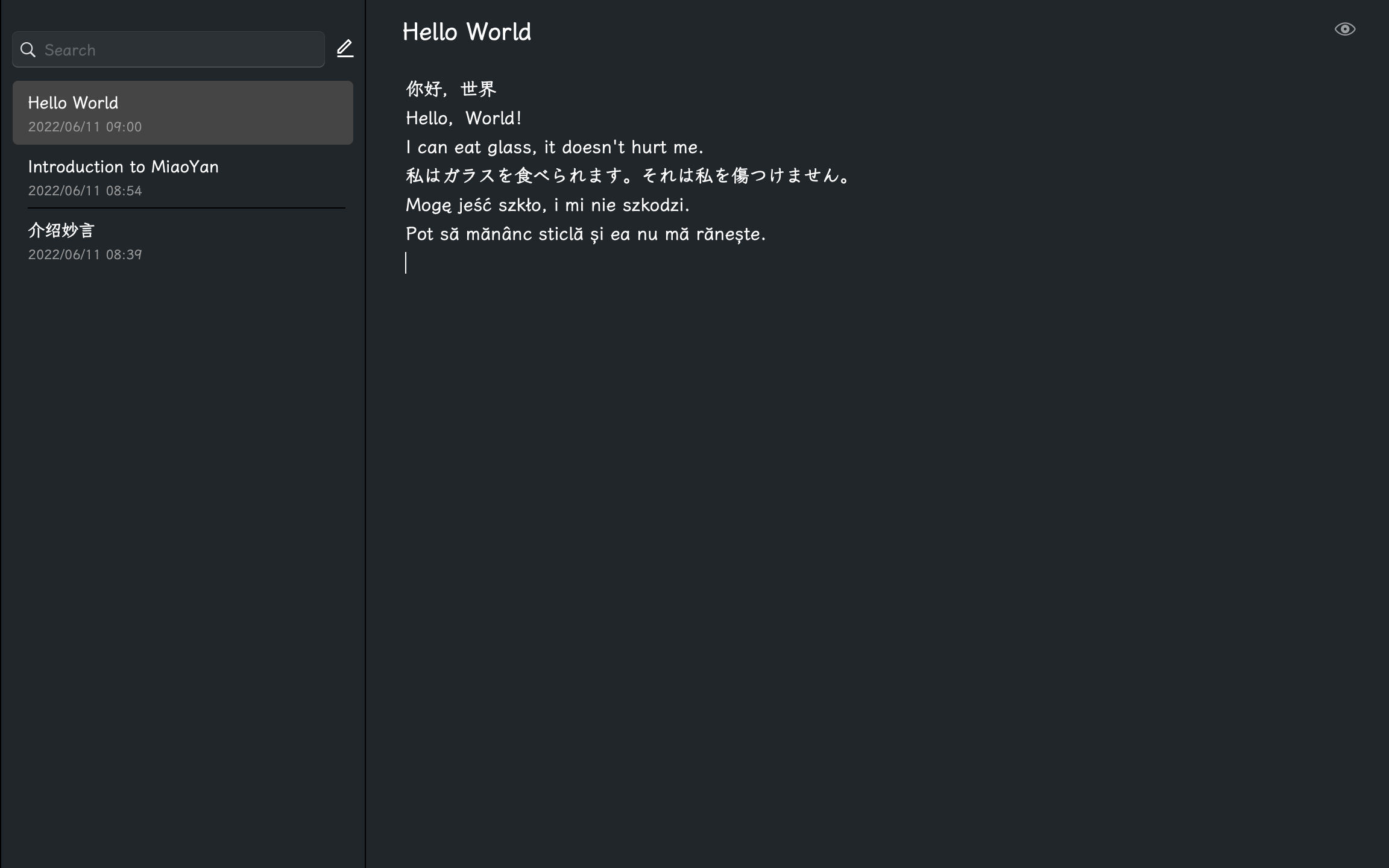The image size is (1389, 868).
Task: Open the 介绍妙言 note
Action: [183, 241]
